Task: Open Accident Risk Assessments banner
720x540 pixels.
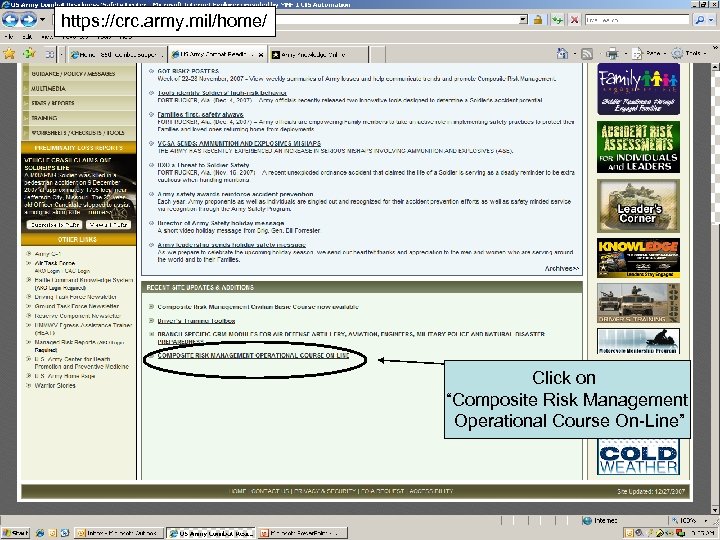Action: tap(638, 147)
